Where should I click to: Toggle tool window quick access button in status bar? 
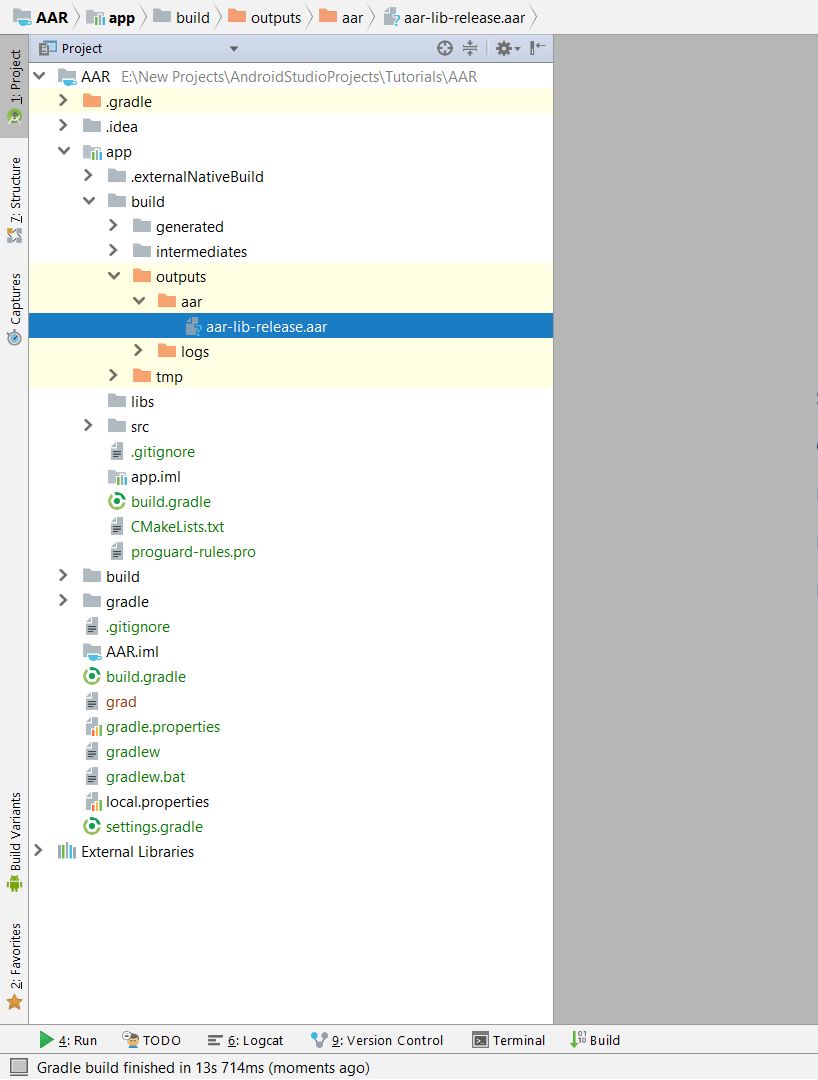click(x=19, y=1068)
